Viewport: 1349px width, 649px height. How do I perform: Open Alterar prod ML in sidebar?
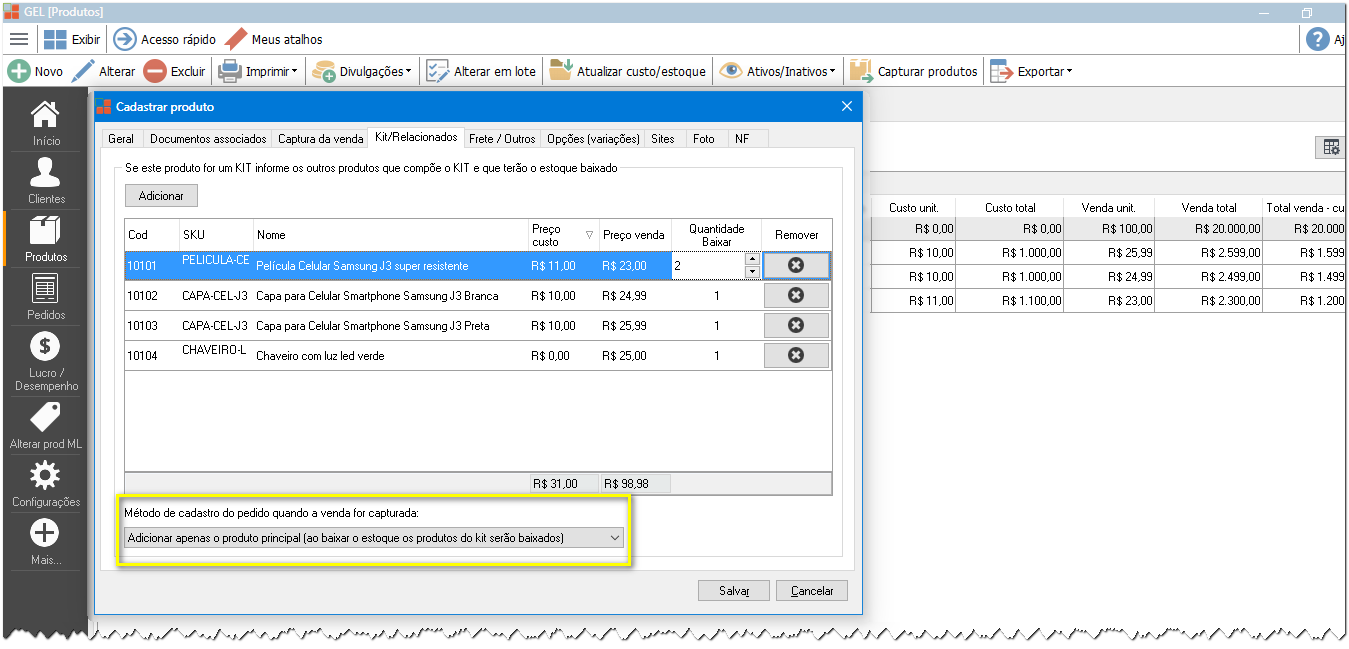click(46, 426)
